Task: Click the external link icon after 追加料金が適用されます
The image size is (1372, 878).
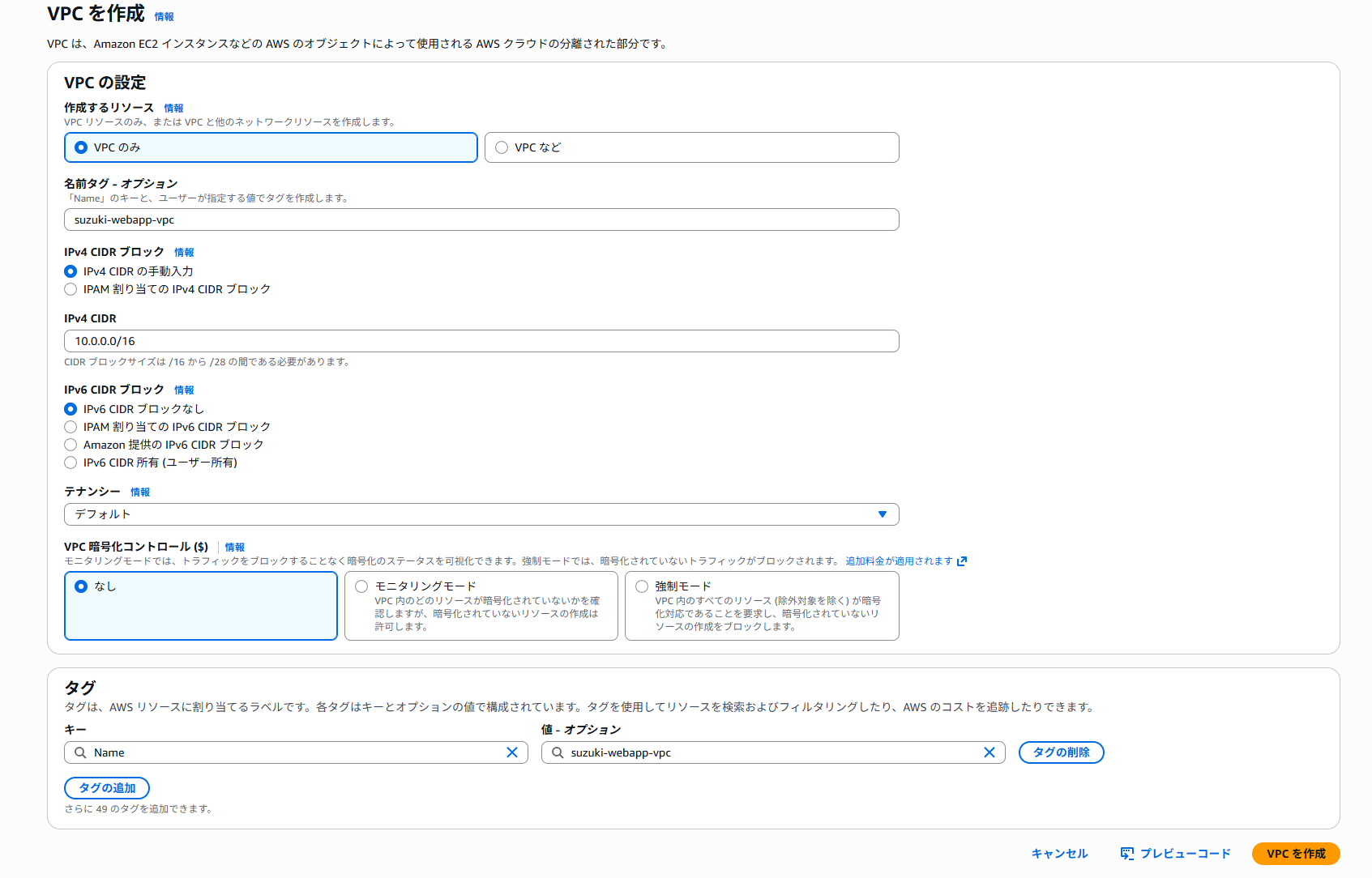Action: pos(963,560)
